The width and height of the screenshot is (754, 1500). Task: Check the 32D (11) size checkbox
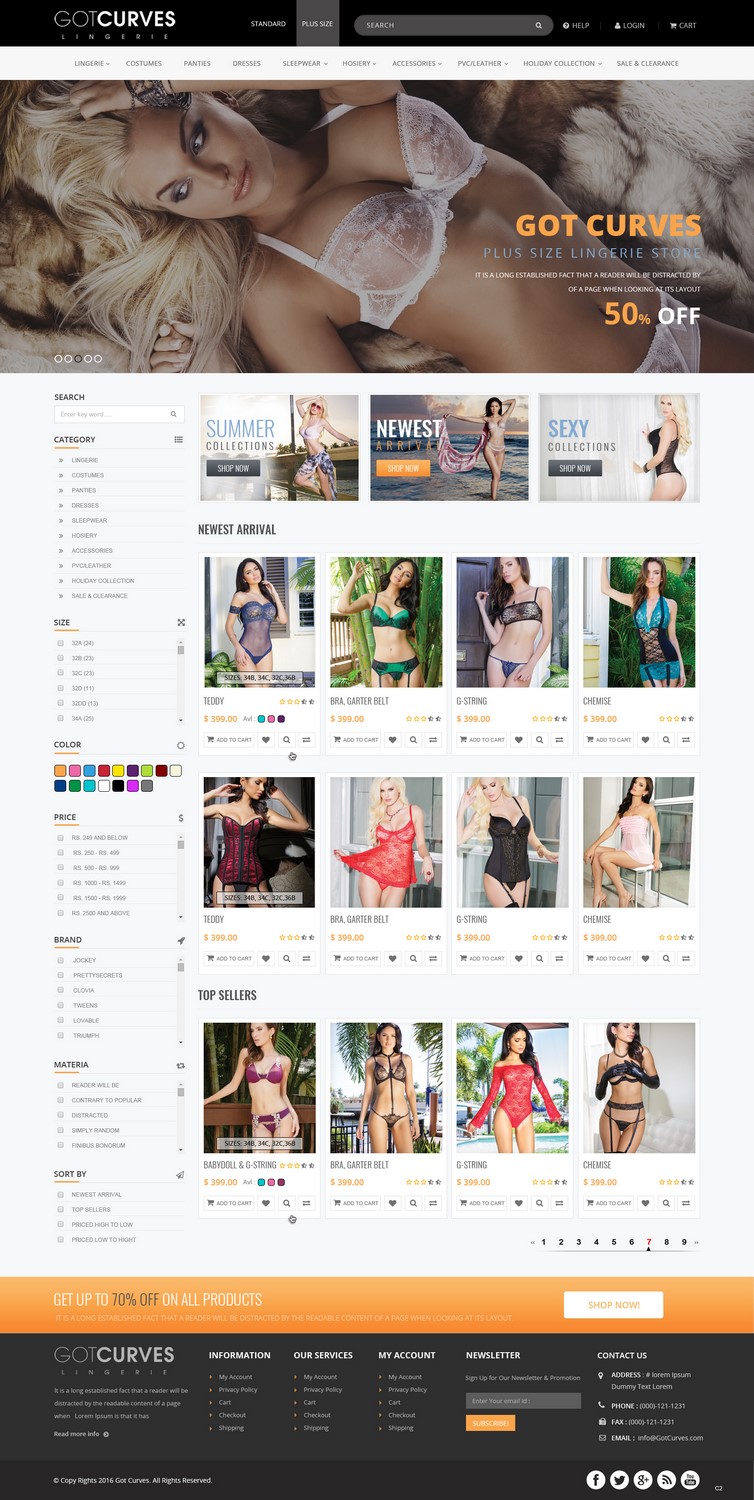pos(61,688)
